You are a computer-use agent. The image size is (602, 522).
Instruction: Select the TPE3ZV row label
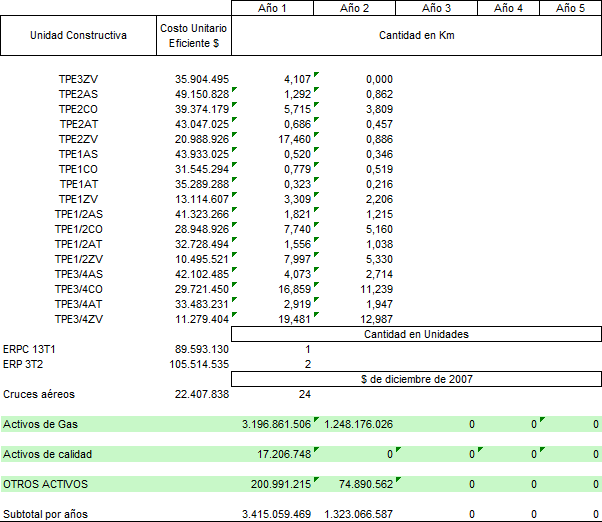click(78, 80)
